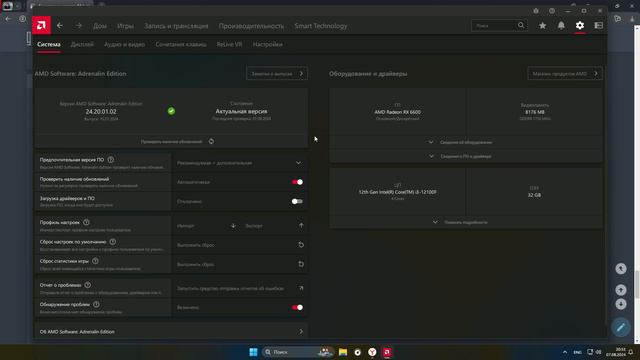This screenshot has width=640, height=360.
Task: Click the taskbar clock and date
Action: coord(616,352)
